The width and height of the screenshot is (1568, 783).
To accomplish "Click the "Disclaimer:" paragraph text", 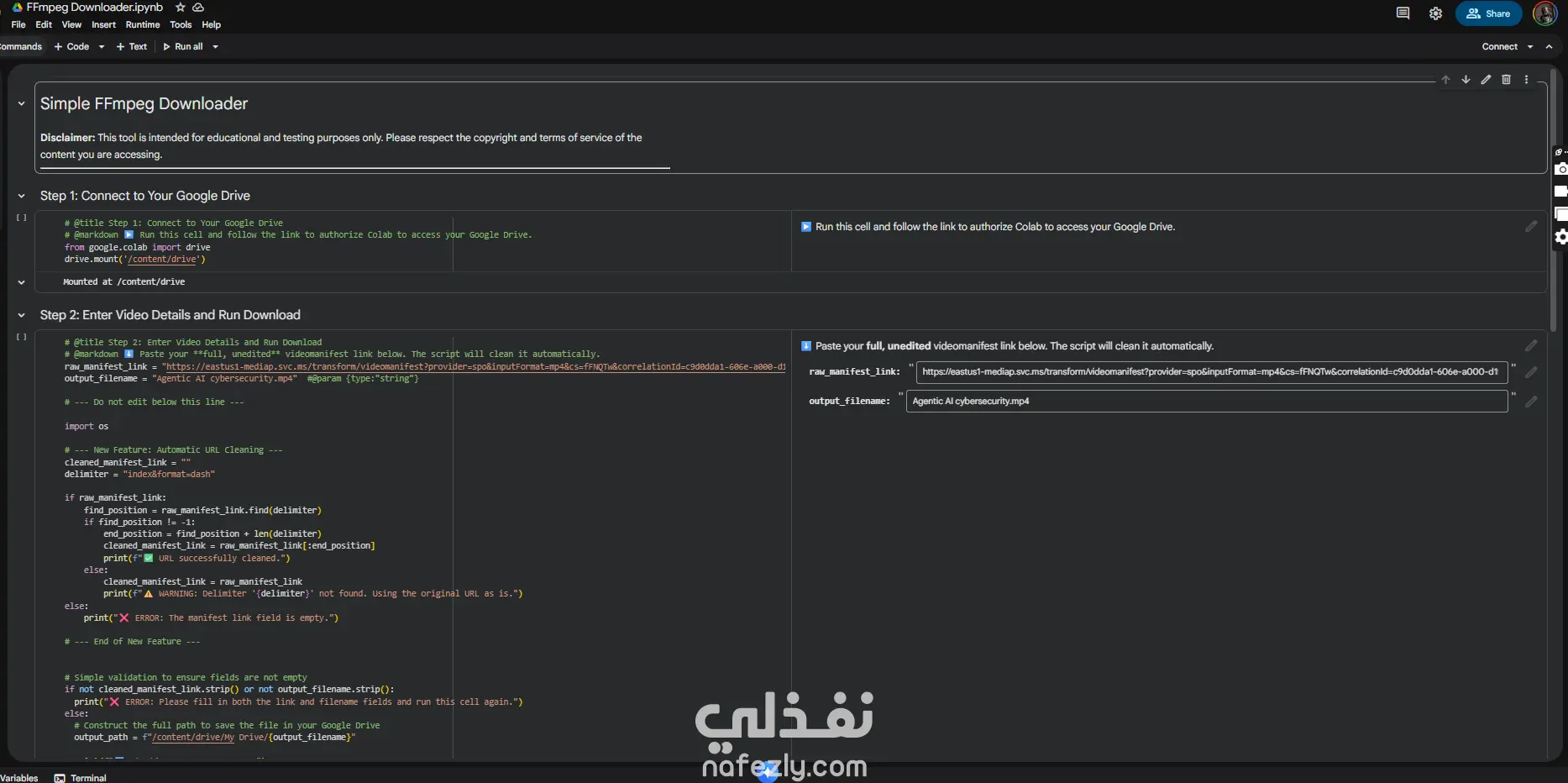I will tap(341, 146).
